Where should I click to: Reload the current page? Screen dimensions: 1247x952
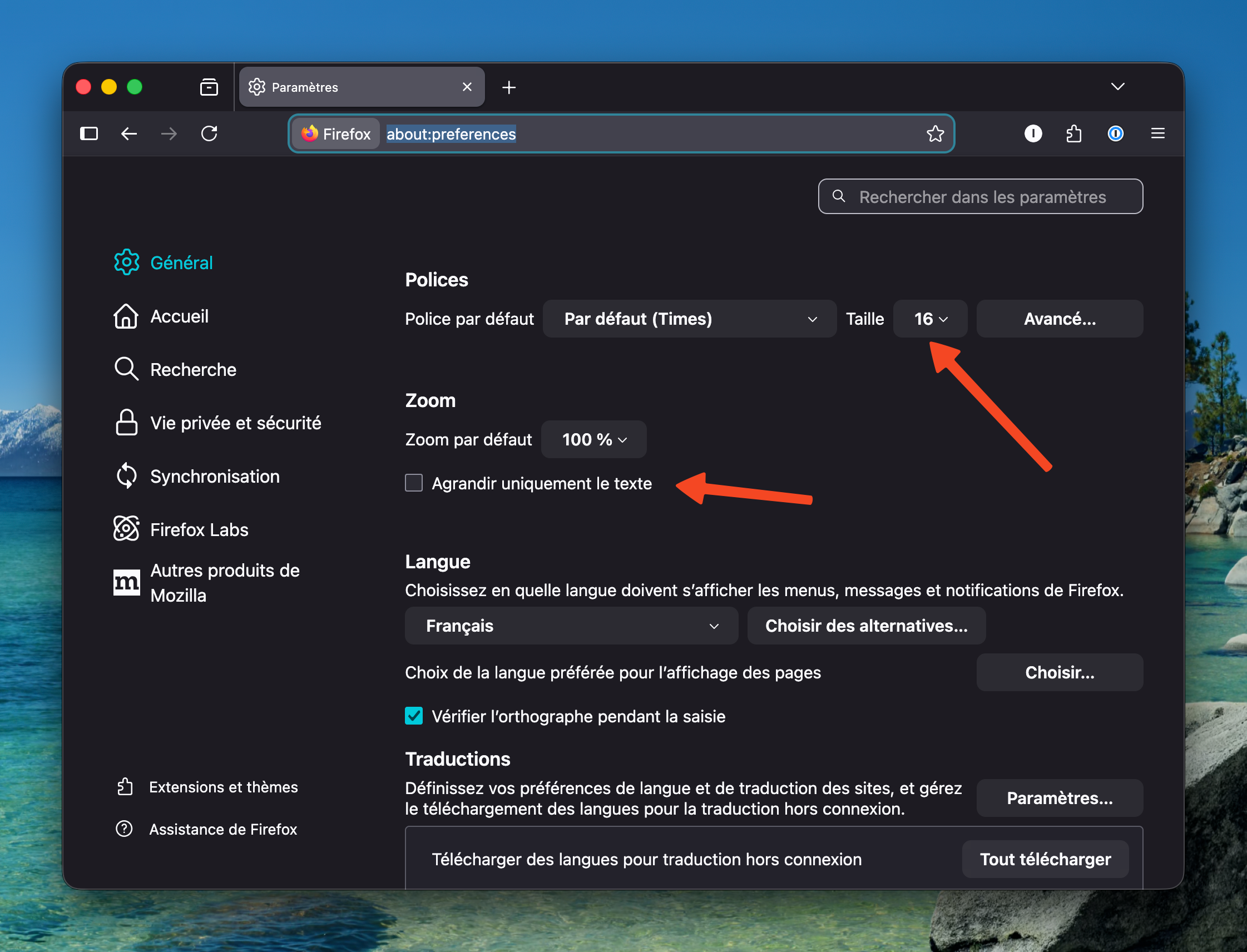pos(209,133)
